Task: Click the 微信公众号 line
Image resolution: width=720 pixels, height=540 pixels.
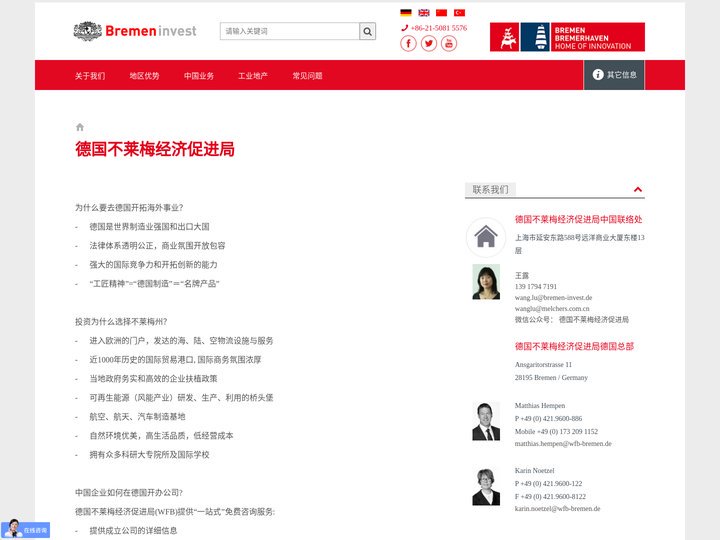Action: coord(572,320)
